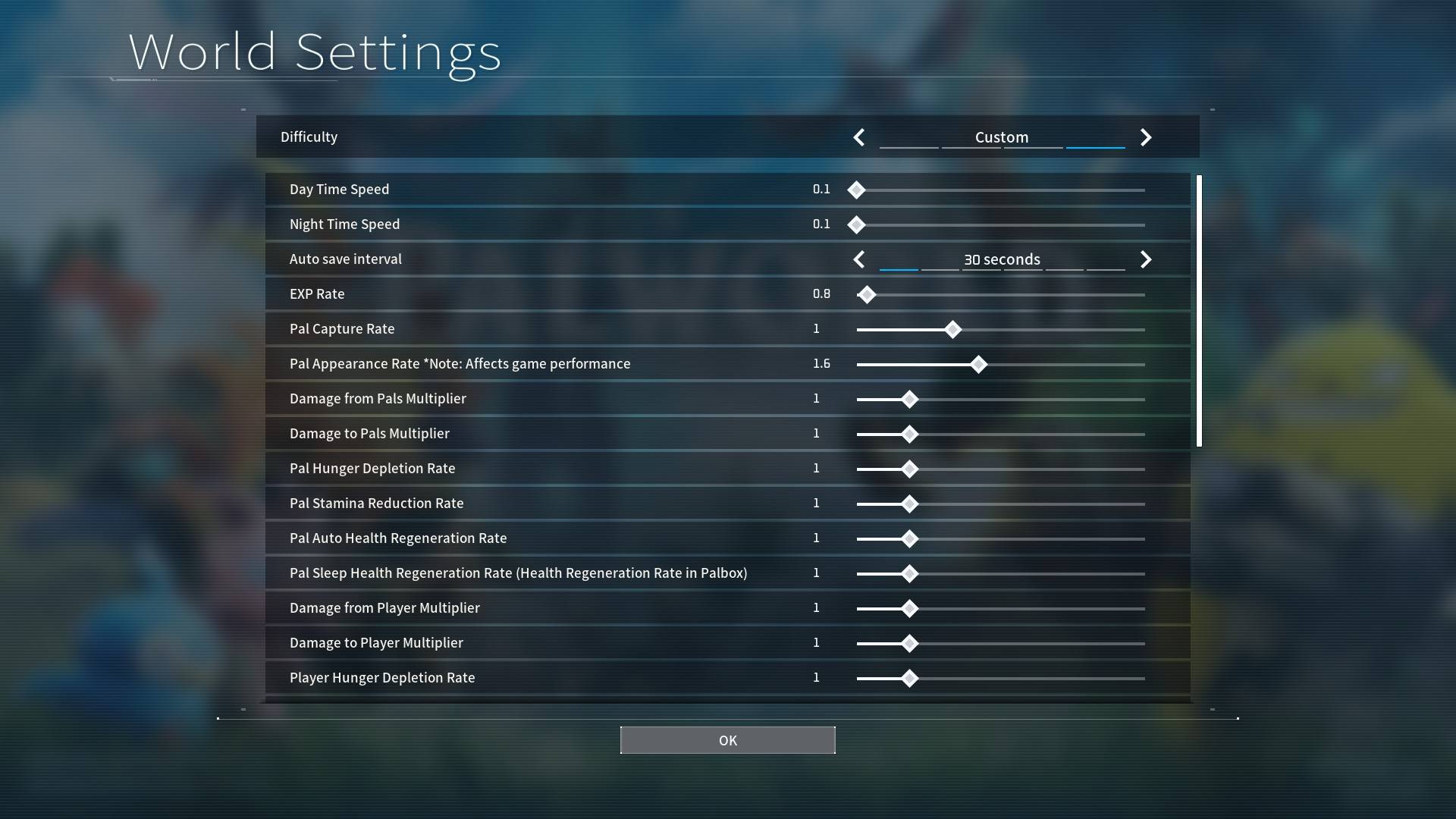The image size is (1456, 819).
Task: Click the Pal Appearance Rate slider handle
Action: [x=978, y=365]
